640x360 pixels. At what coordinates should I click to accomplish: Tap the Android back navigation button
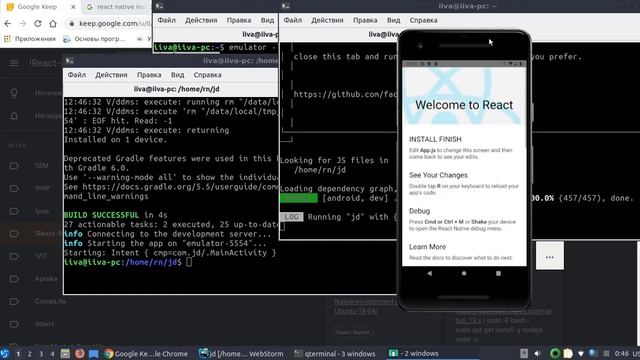[429, 273]
